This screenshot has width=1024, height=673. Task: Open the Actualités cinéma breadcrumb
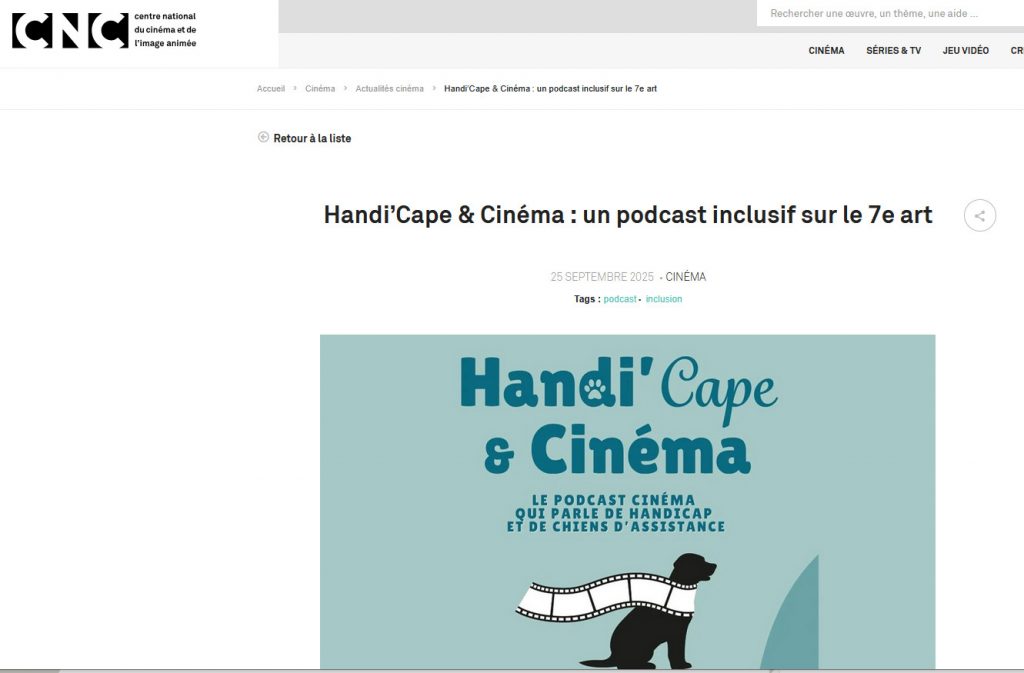389,89
